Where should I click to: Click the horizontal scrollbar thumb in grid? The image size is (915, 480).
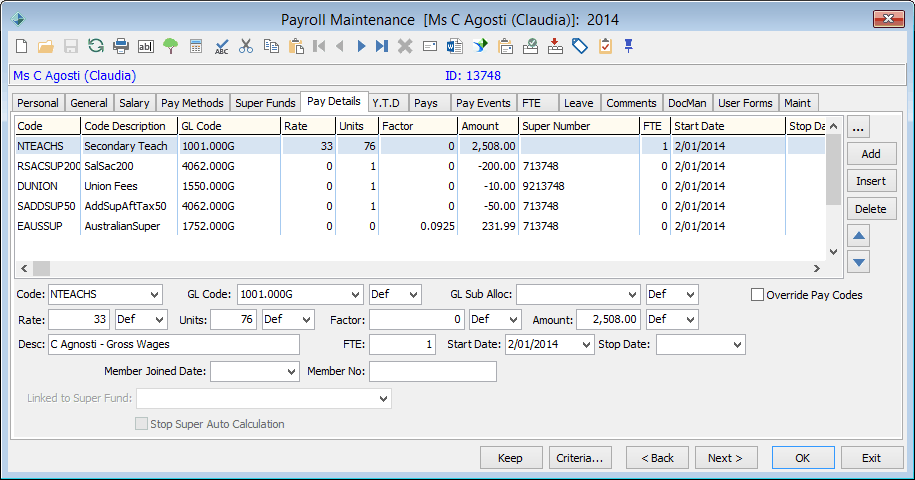click(x=41, y=268)
